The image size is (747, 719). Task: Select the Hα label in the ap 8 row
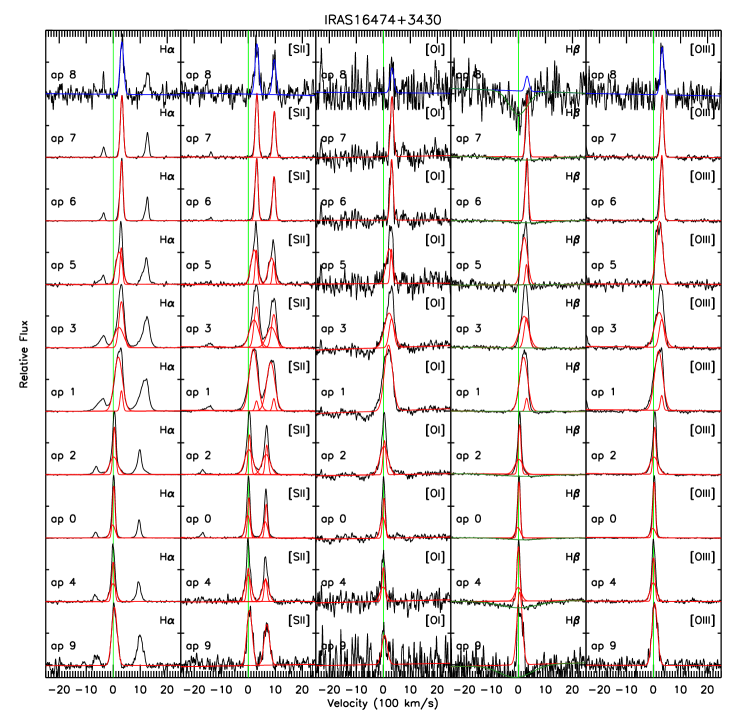[x=167, y=49]
